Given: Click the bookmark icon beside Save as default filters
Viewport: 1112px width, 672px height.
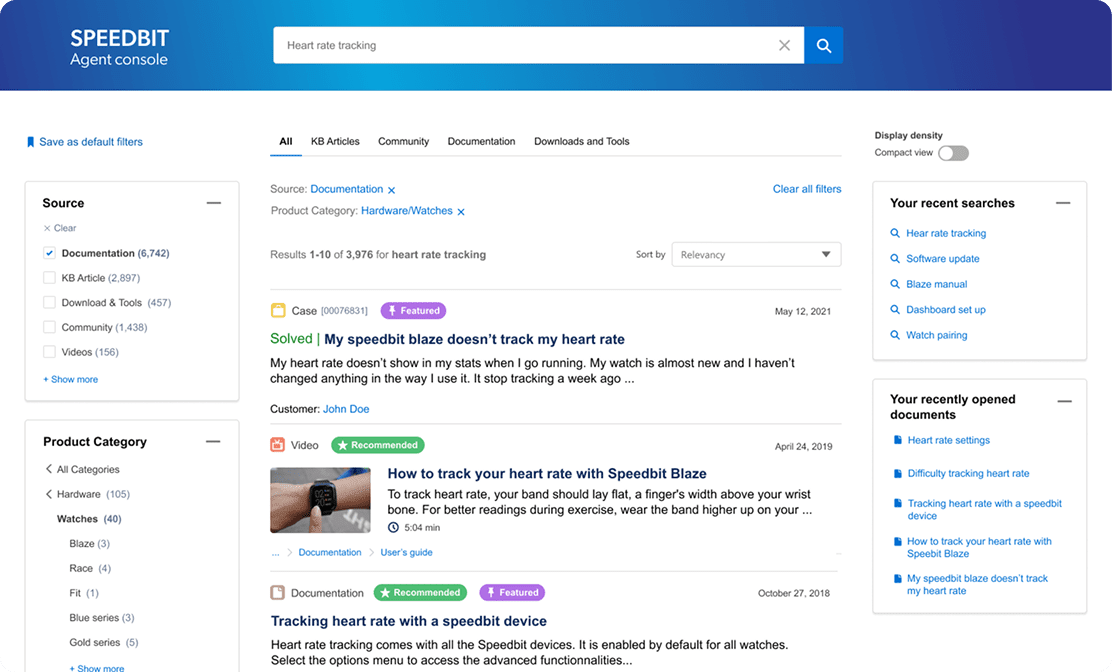Looking at the screenshot, I should (x=30, y=142).
